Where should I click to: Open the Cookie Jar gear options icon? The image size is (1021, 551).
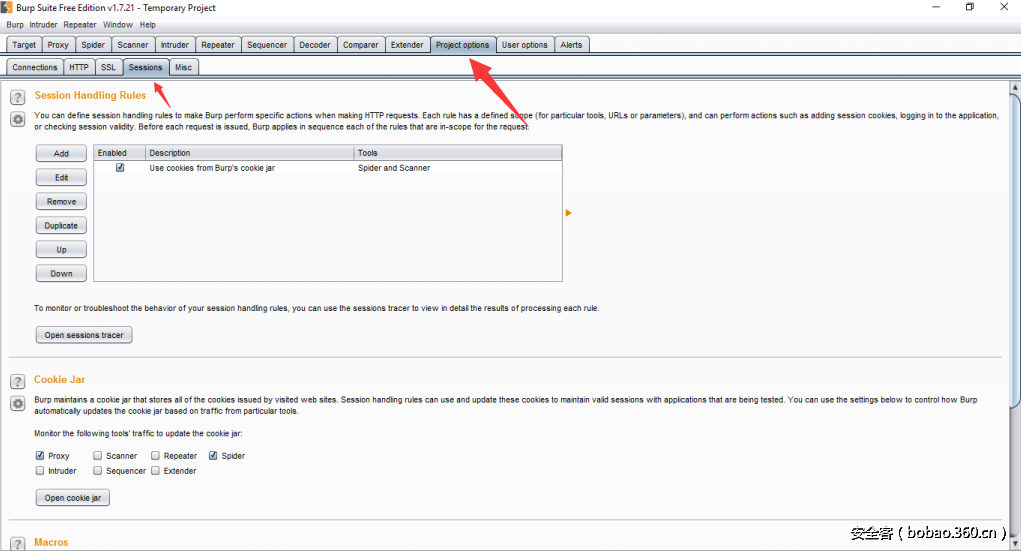17,403
